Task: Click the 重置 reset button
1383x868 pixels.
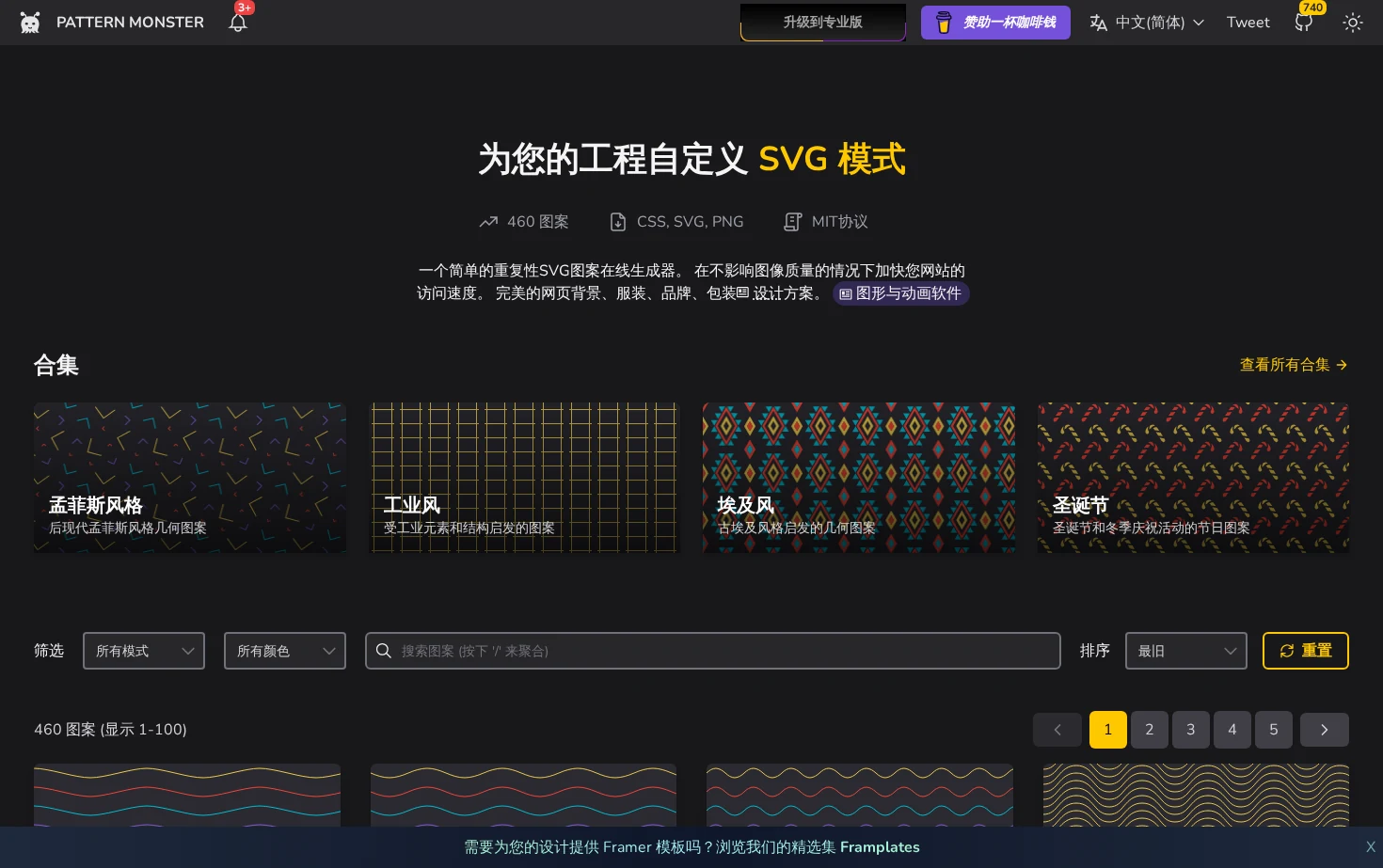Action: point(1306,651)
